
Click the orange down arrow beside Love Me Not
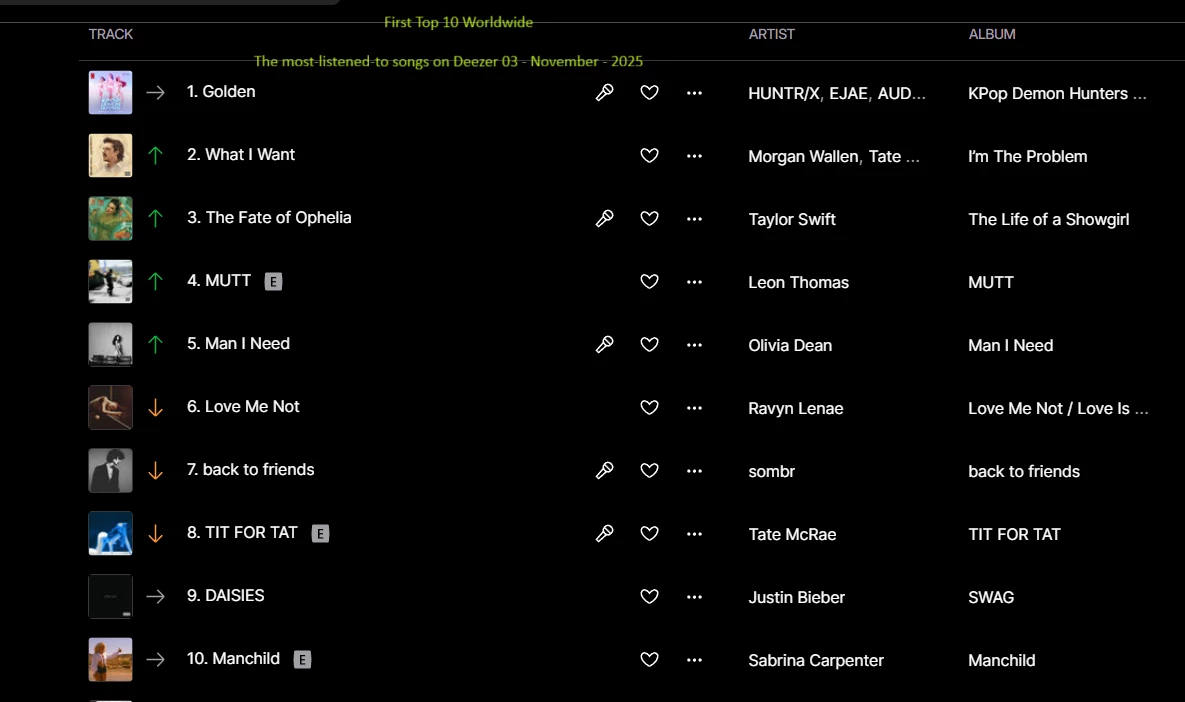[x=156, y=407]
